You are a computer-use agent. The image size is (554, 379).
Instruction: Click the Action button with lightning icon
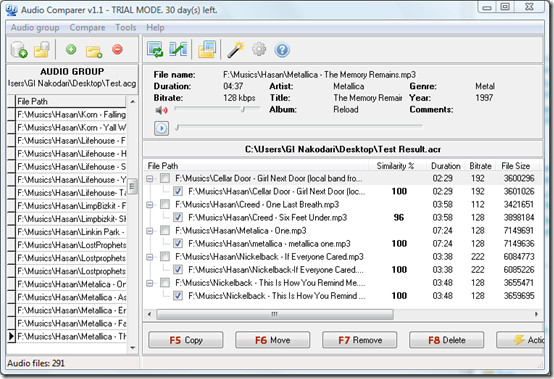[520, 340]
